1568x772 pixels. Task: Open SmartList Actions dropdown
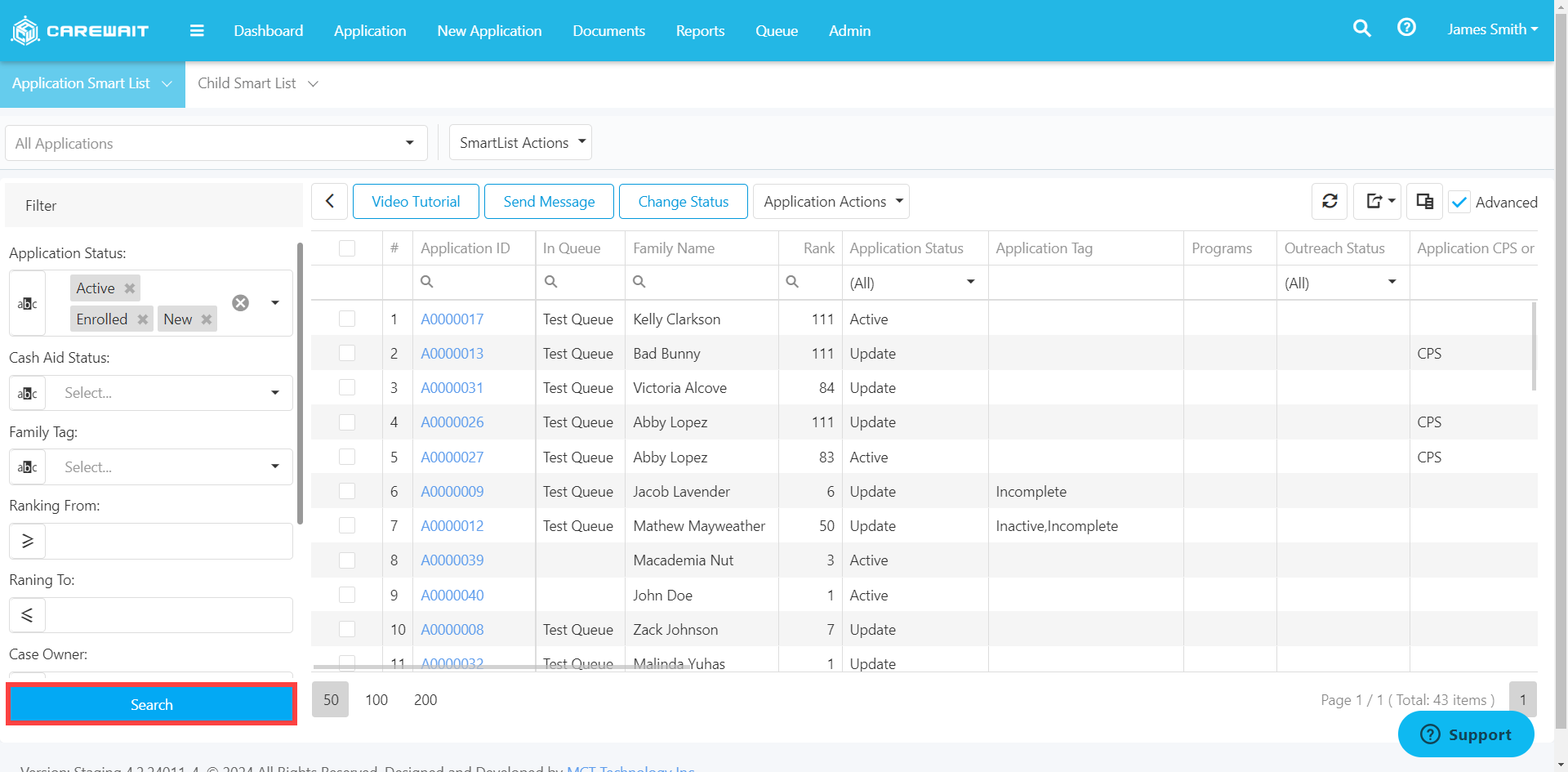(x=520, y=143)
